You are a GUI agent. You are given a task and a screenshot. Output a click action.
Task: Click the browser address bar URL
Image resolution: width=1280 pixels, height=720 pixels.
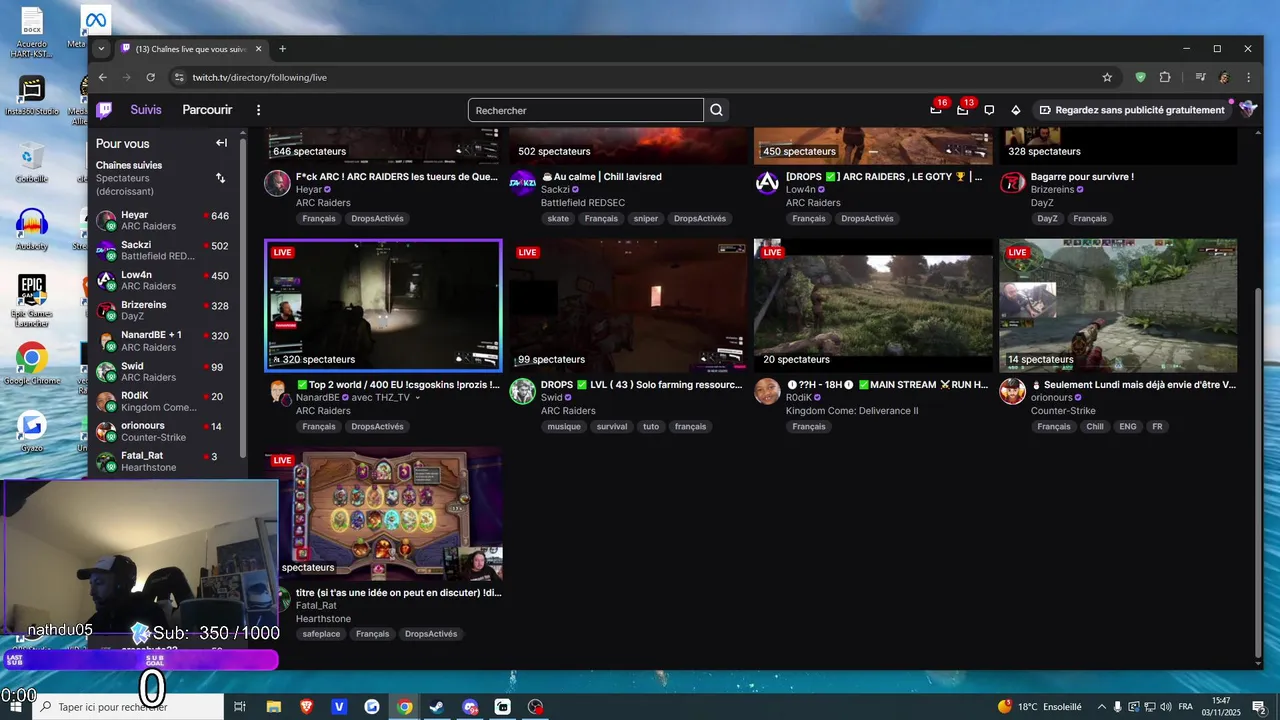pos(260,77)
